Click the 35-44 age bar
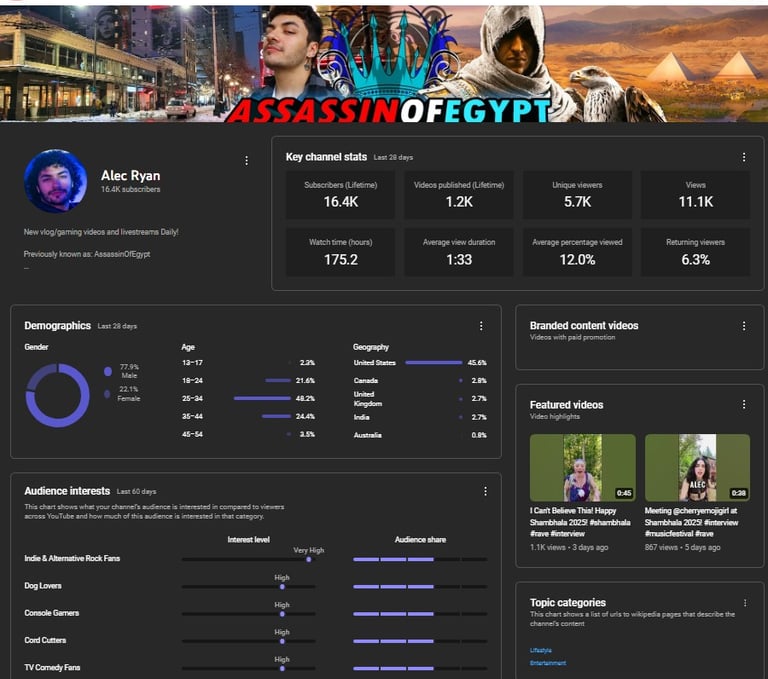The image size is (768, 679). click(x=276, y=416)
